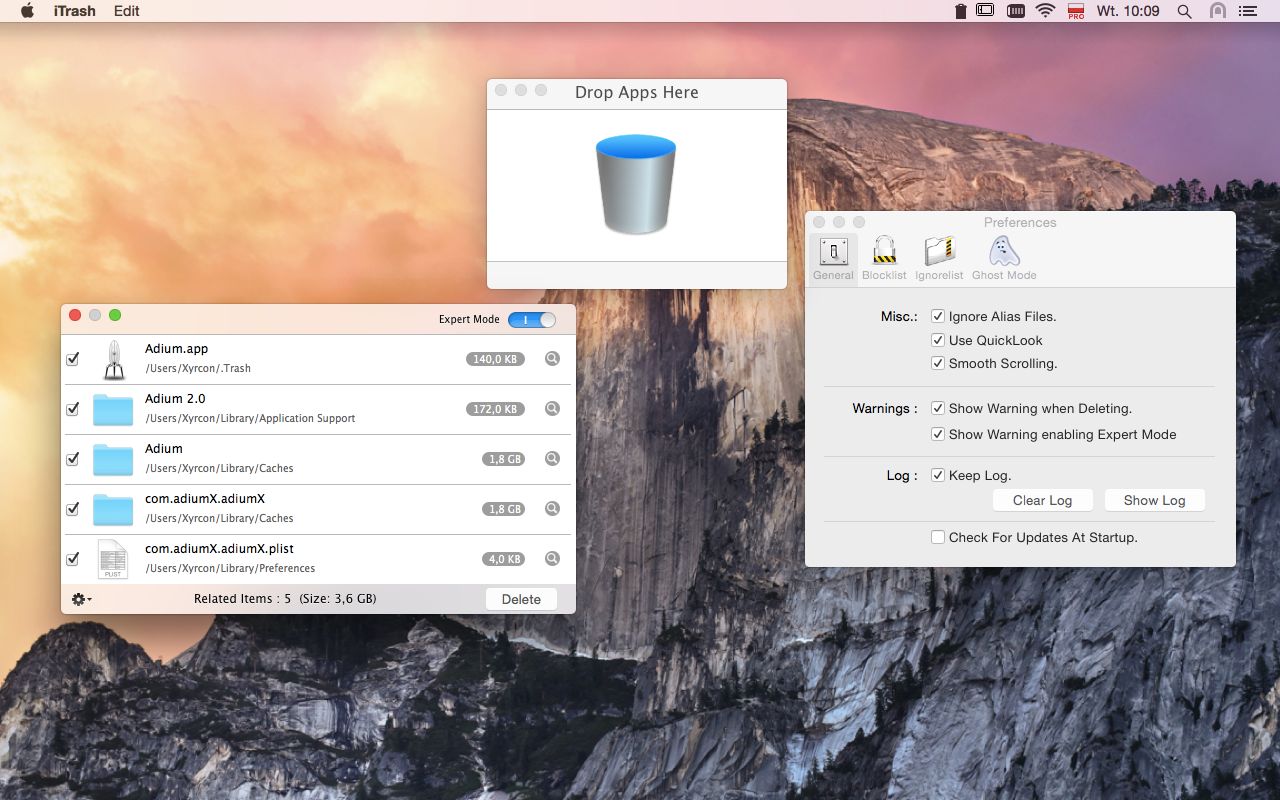Reveal Adium.app with magnifier icon
1280x800 pixels.
click(552, 359)
